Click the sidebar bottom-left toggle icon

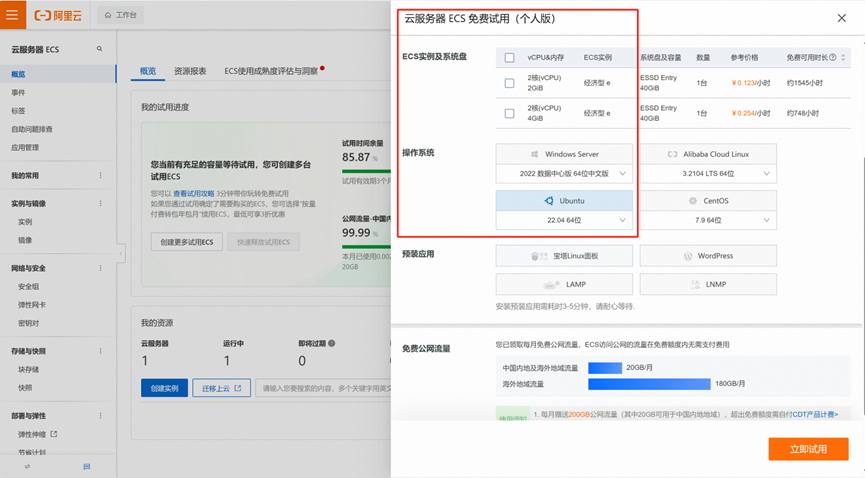pos(28,466)
